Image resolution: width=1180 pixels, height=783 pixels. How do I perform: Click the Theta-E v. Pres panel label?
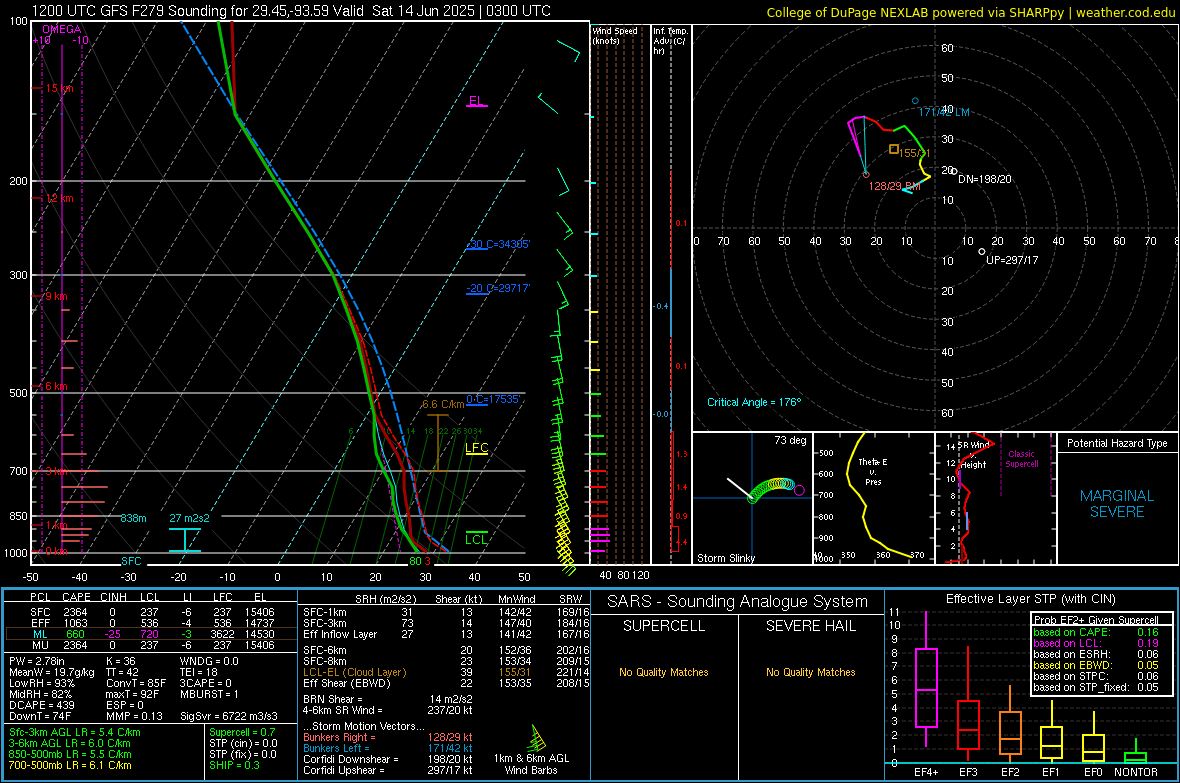(x=873, y=471)
